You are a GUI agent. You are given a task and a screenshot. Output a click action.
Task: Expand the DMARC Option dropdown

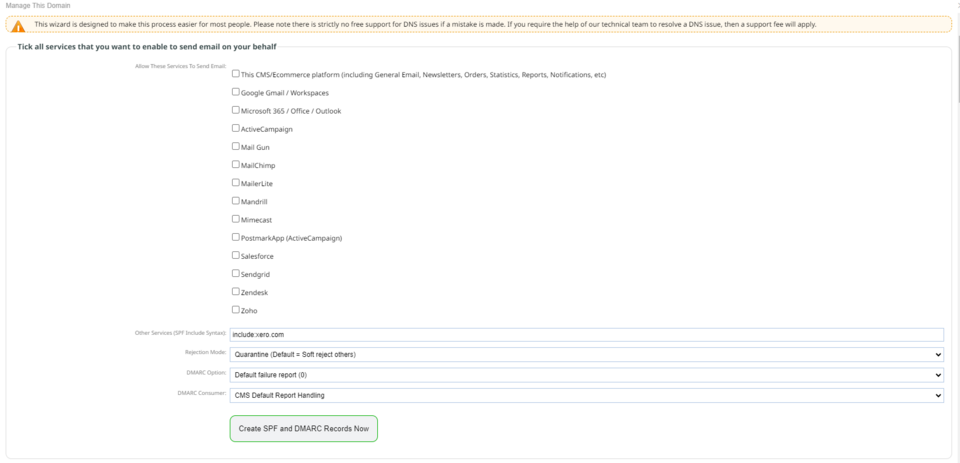[586, 375]
